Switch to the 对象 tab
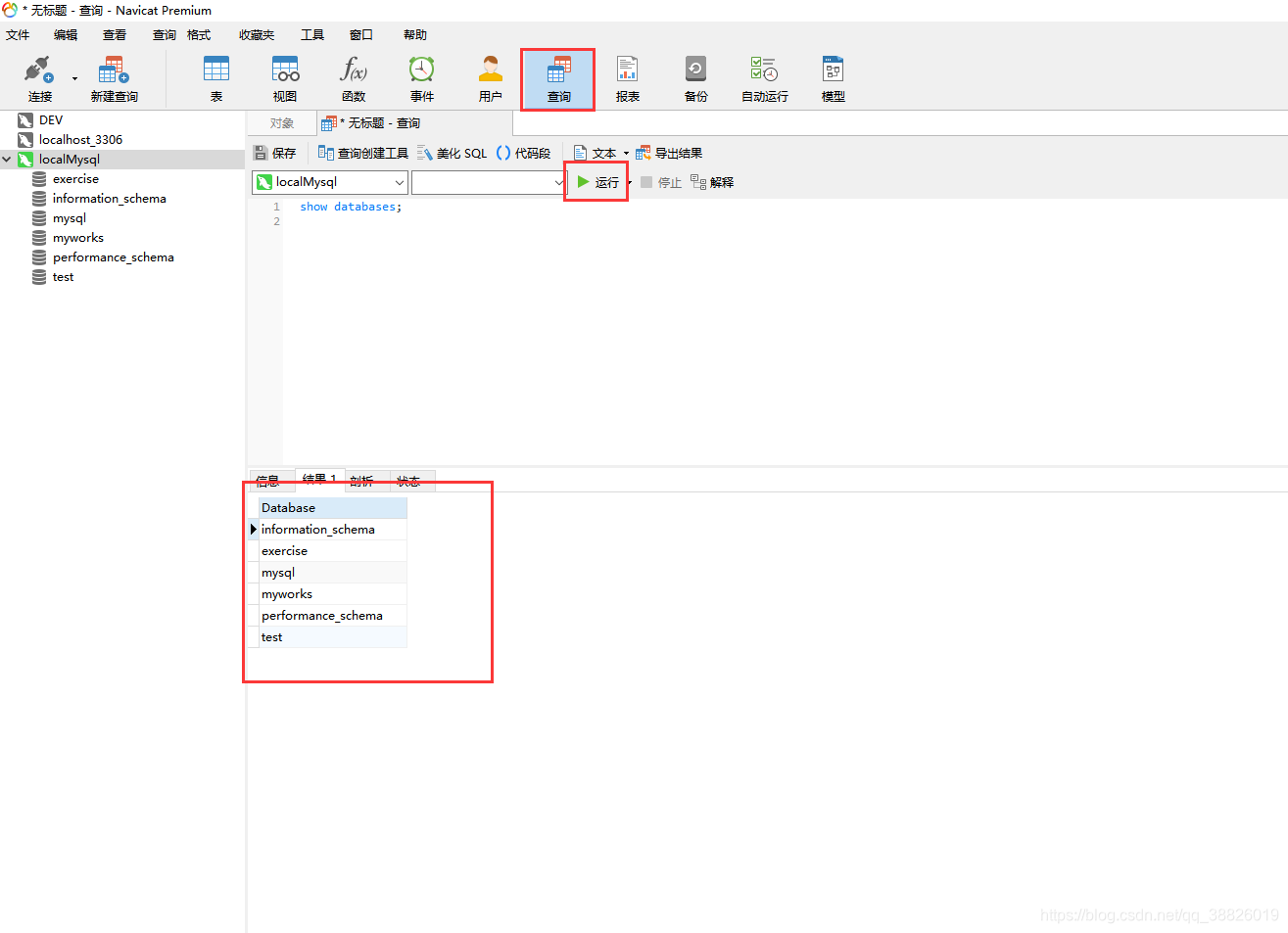Screen dimensions: 1288x933 coord(282,123)
